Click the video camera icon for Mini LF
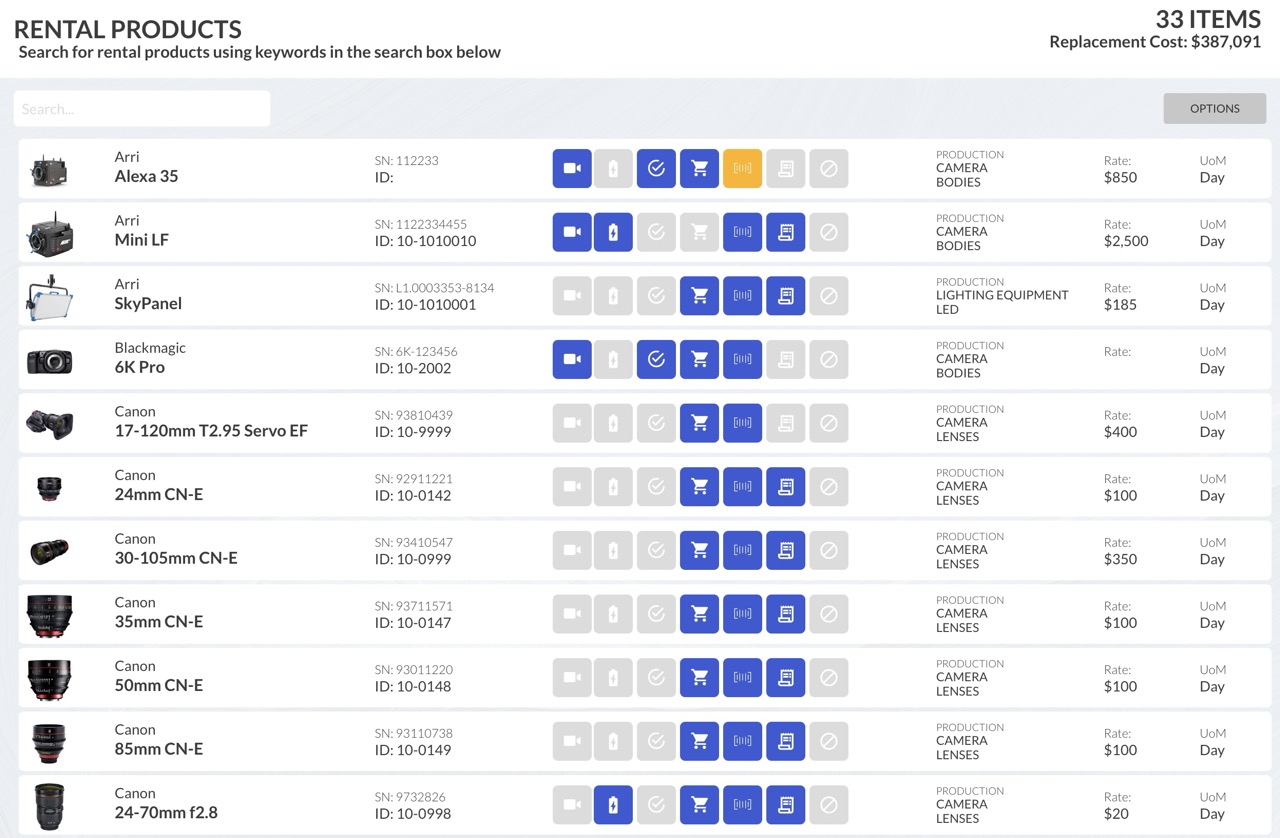Screen dimensions: 1280x838 point(572,232)
